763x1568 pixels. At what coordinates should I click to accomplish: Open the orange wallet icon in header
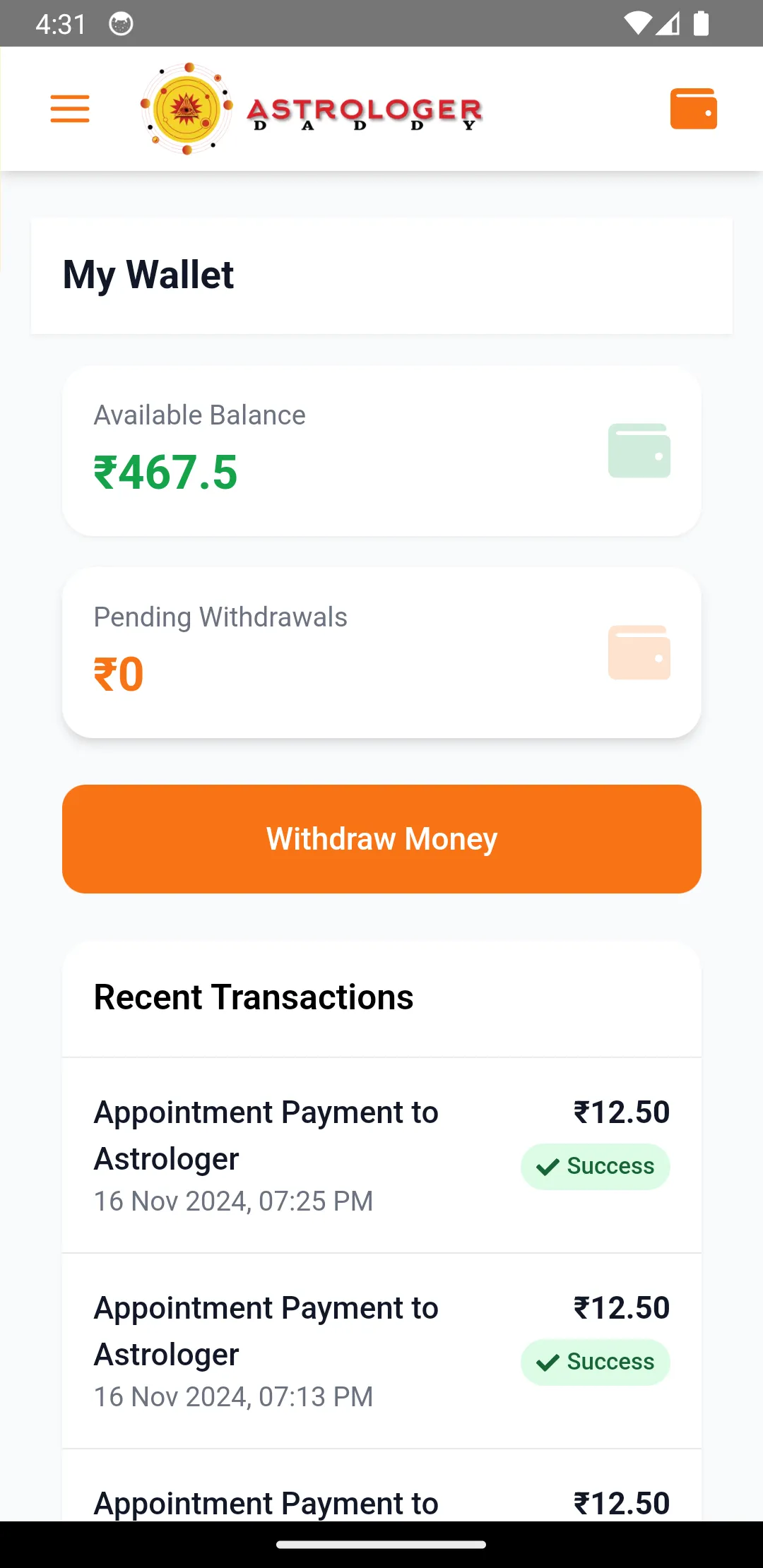[694, 109]
